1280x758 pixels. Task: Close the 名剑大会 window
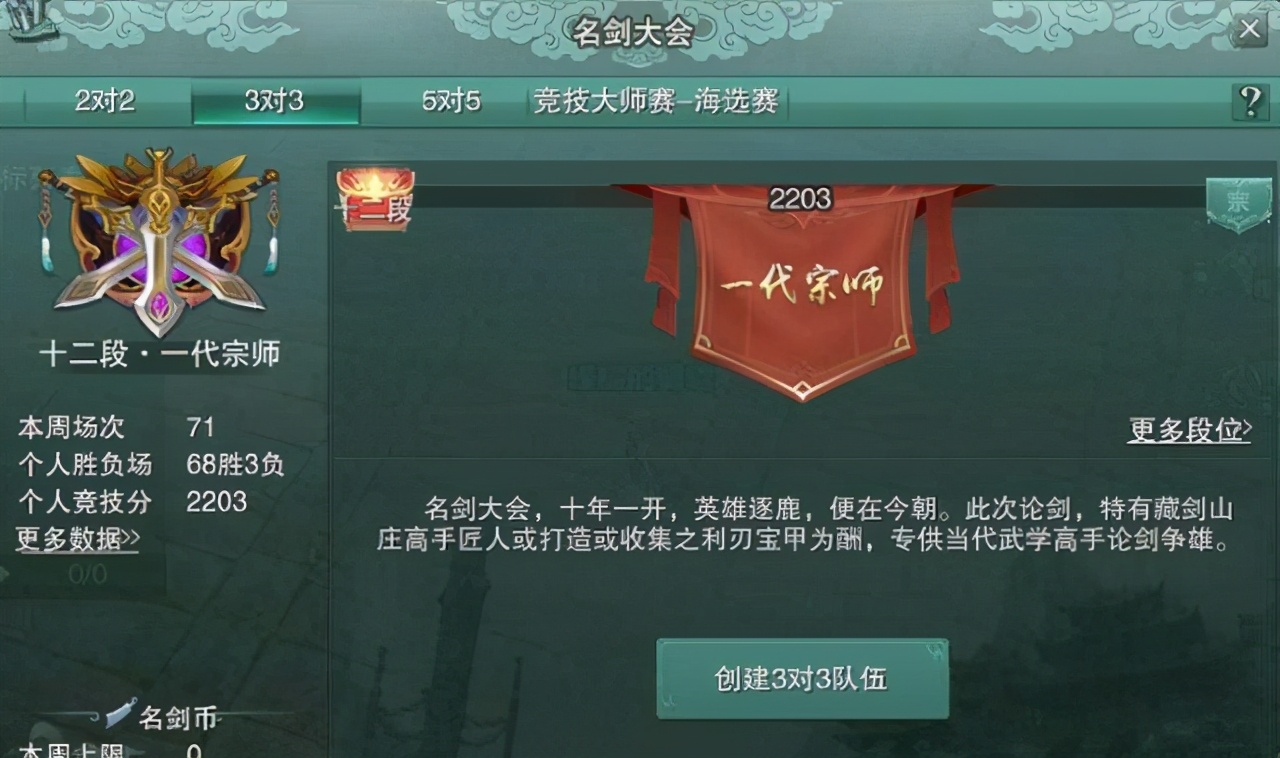point(1250,29)
